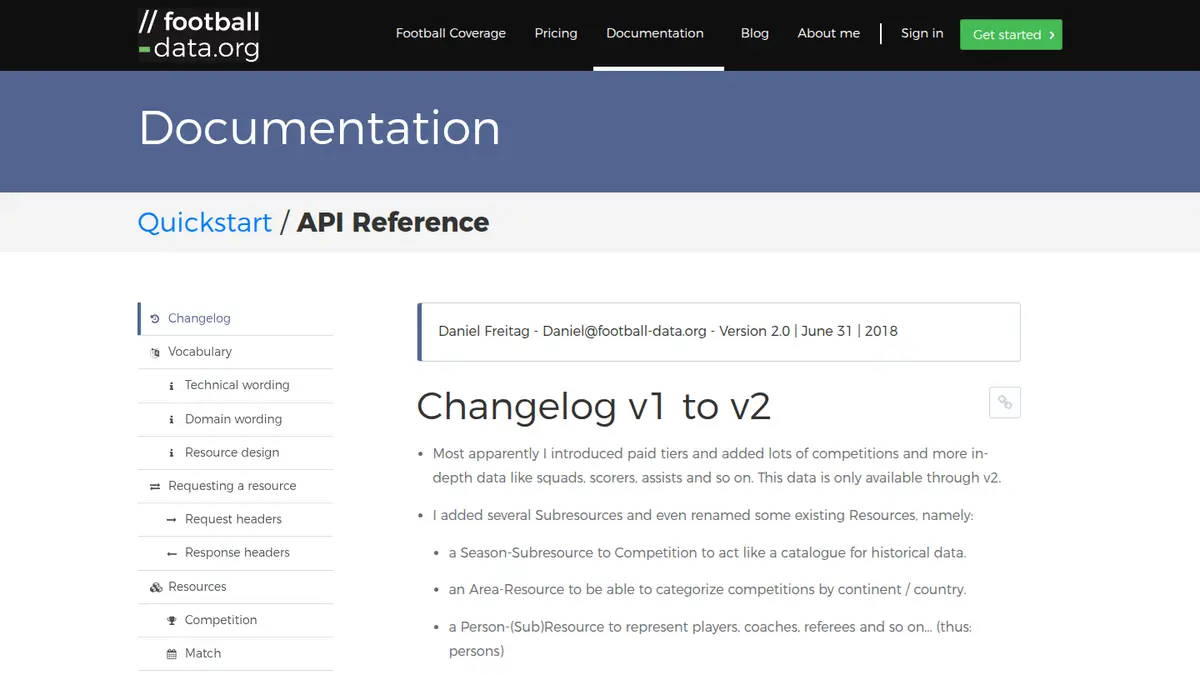
Task: Click the right arrow icon beside Request headers
Action: pyautogui.click(x=172, y=520)
